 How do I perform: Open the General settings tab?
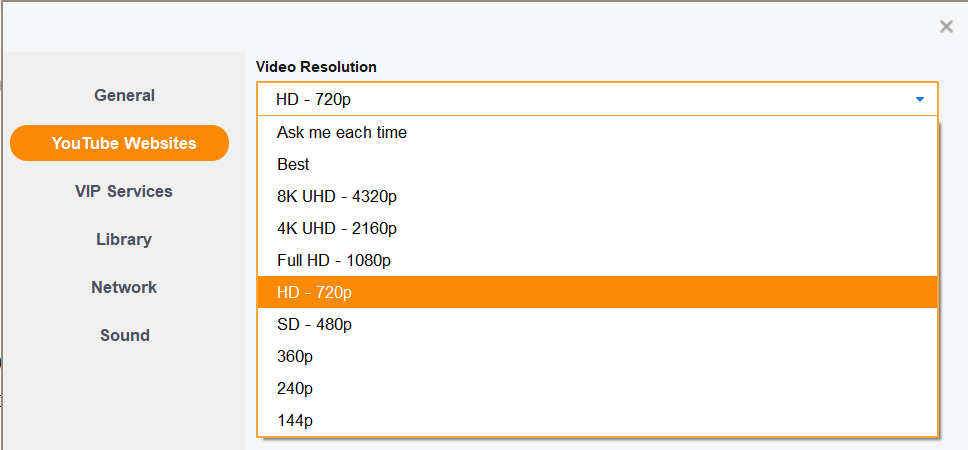click(x=124, y=95)
